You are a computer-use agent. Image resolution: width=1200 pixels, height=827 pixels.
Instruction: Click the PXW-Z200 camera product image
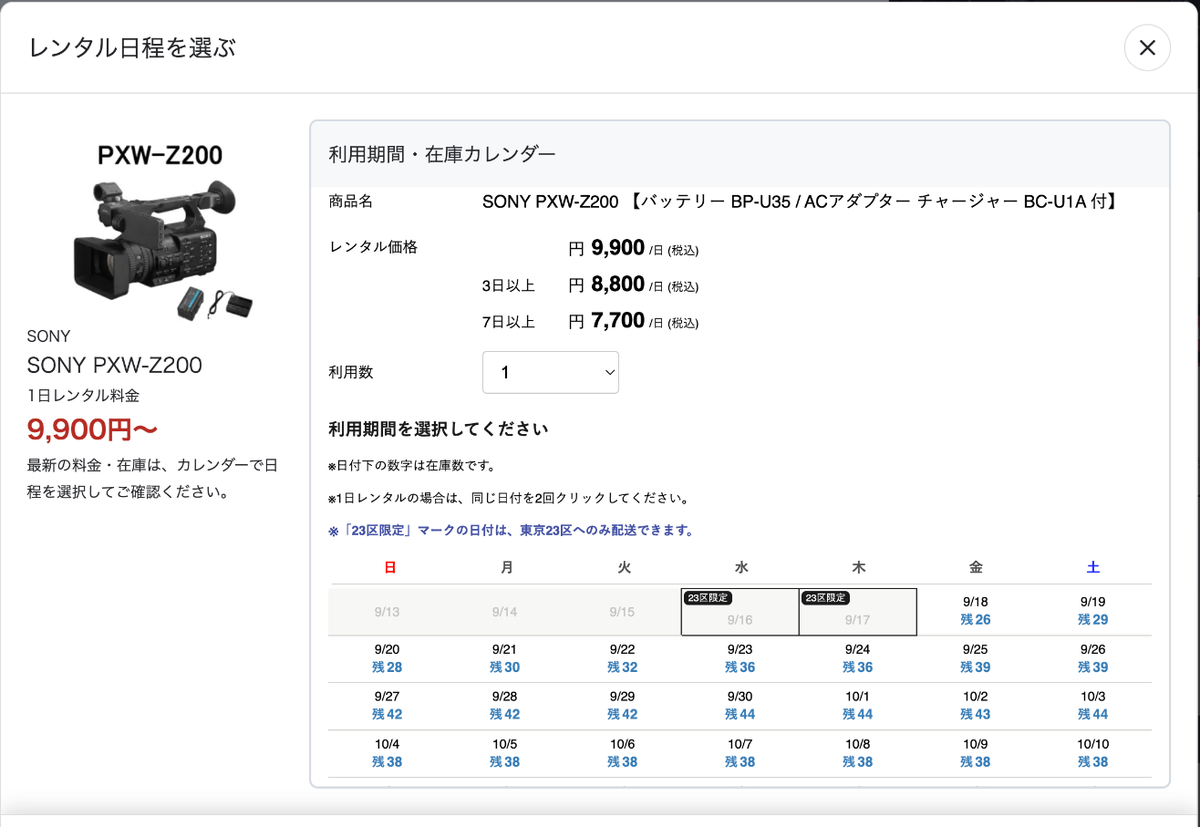point(161,232)
